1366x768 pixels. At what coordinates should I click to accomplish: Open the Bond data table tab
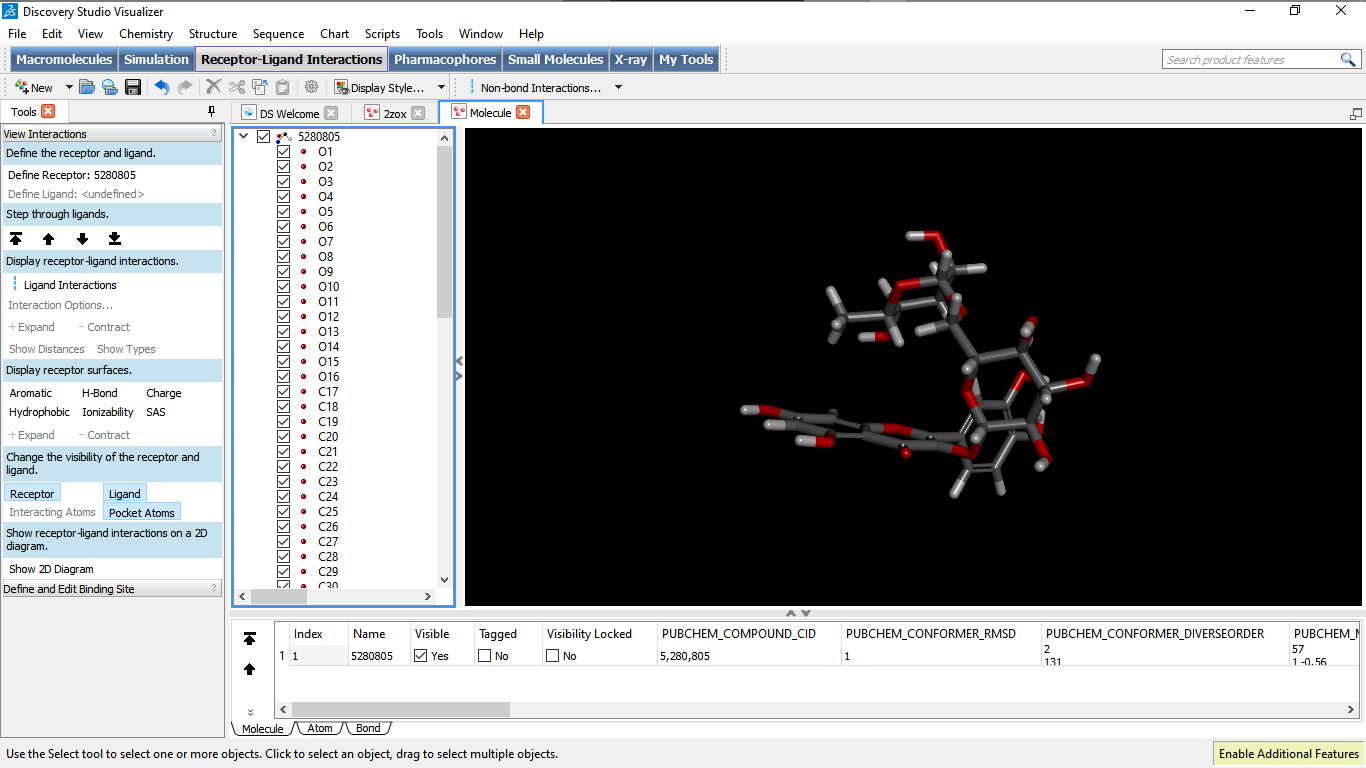click(x=368, y=728)
